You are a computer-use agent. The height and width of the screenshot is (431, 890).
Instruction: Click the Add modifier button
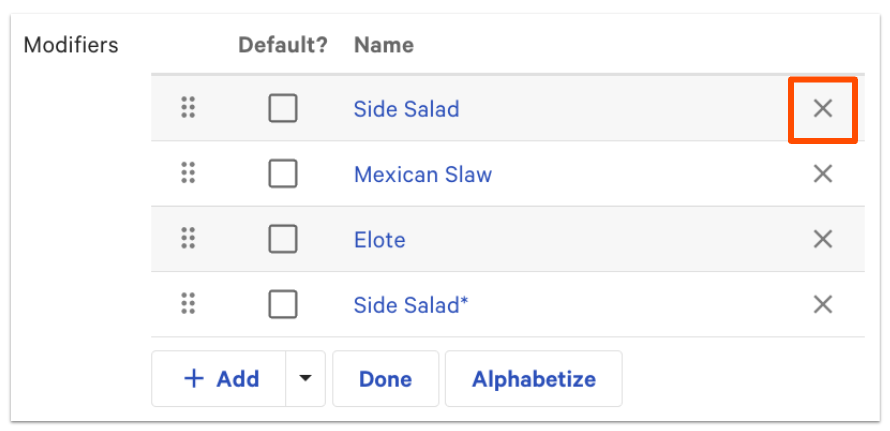[x=220, y=379]
